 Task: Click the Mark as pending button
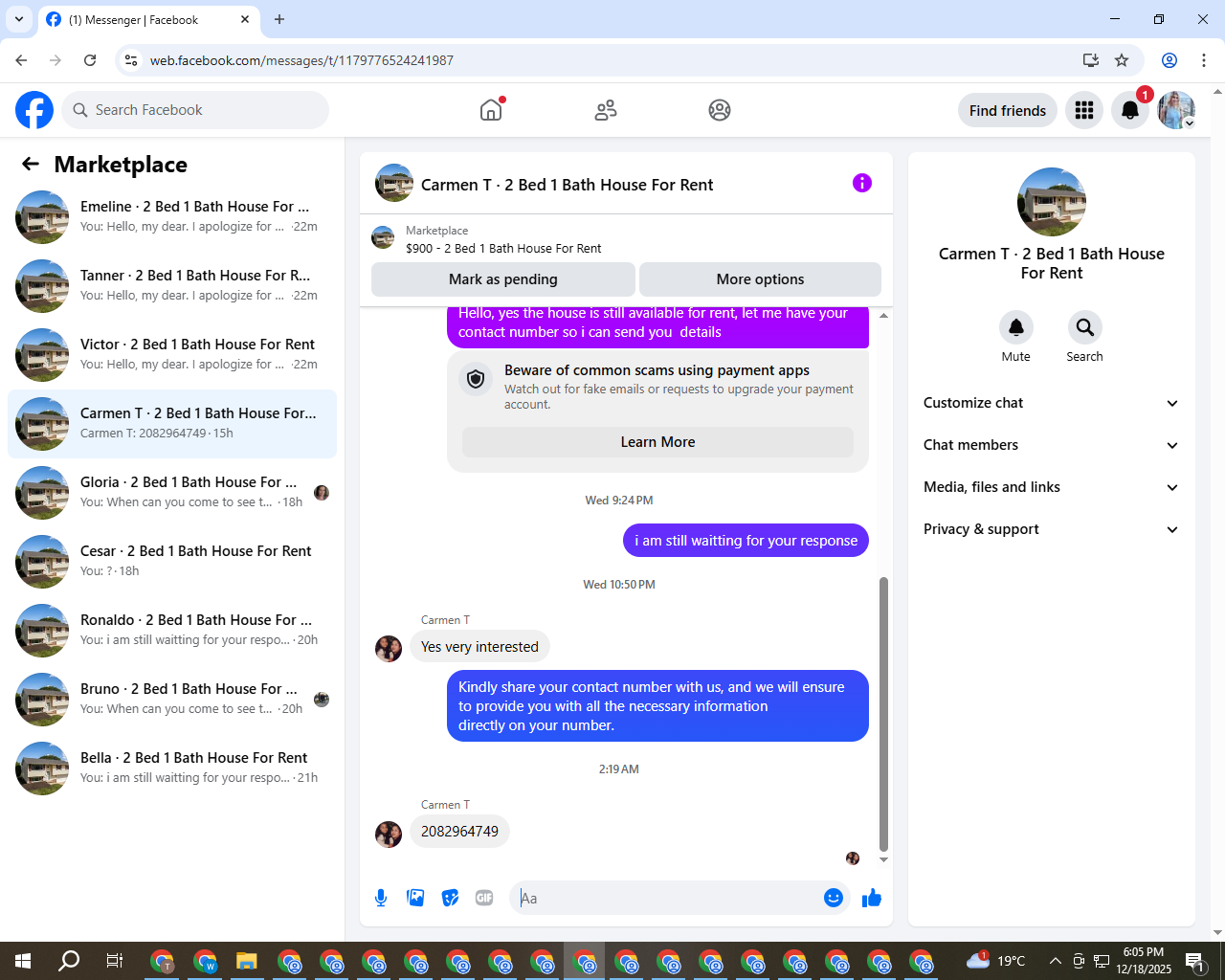[x=503, y=279]
